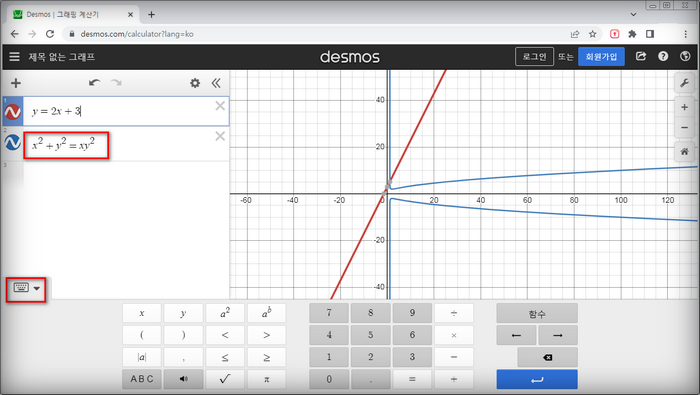The width and height of the screenshot is (700, 395).
Task: Open expression list settings gear
Action: (195, 83)
